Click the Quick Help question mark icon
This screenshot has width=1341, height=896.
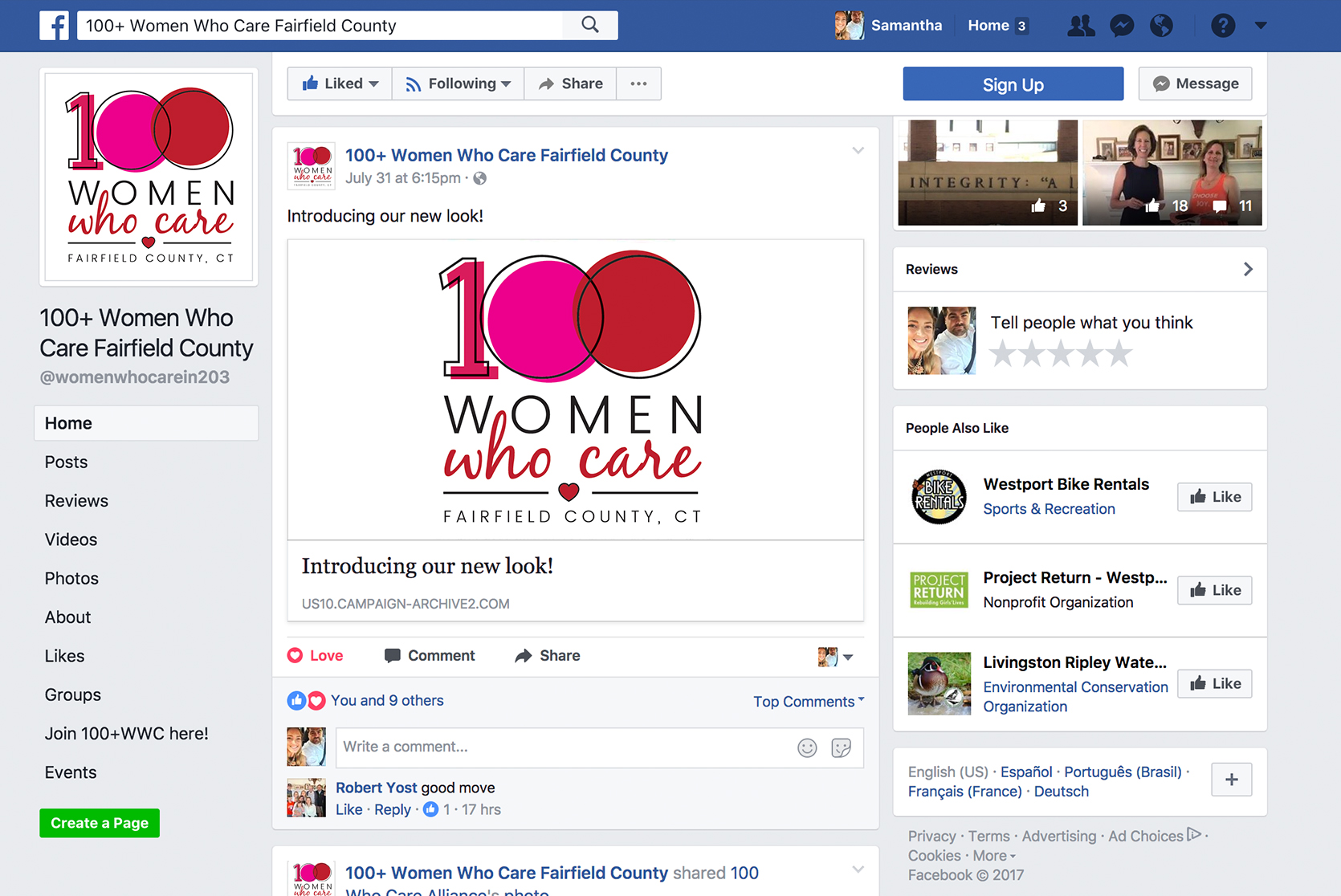click(1222, 26)
